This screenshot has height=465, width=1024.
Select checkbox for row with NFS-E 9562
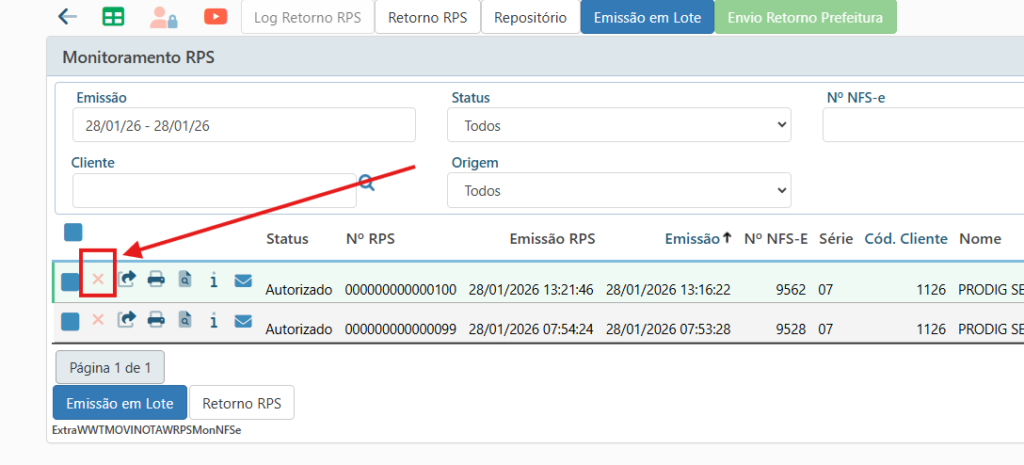click(70, 282)
